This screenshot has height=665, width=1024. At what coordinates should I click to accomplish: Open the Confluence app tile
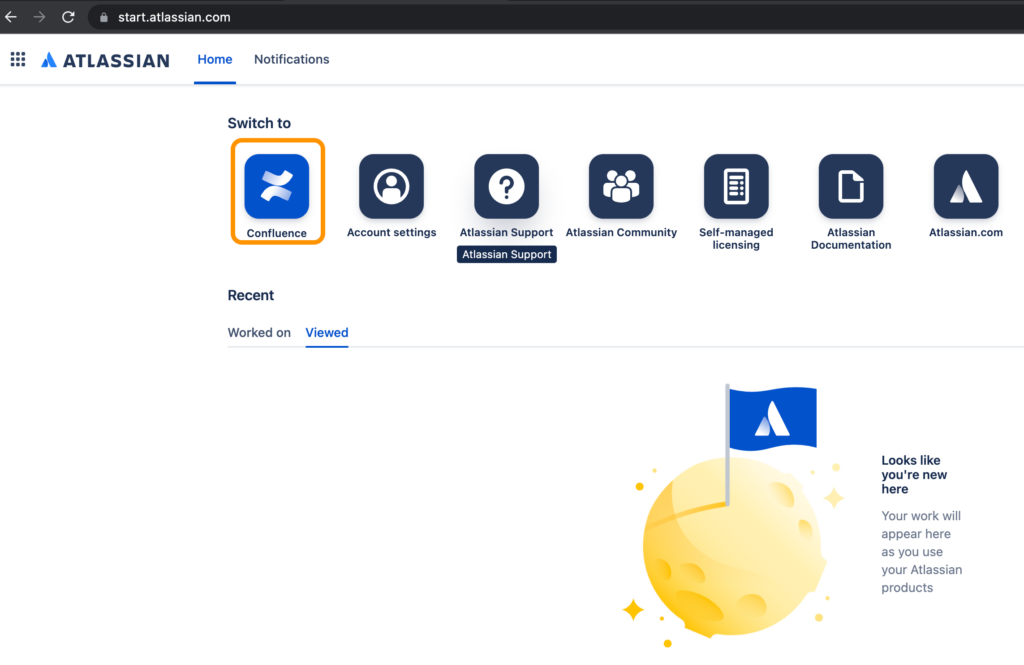[277, 186]
